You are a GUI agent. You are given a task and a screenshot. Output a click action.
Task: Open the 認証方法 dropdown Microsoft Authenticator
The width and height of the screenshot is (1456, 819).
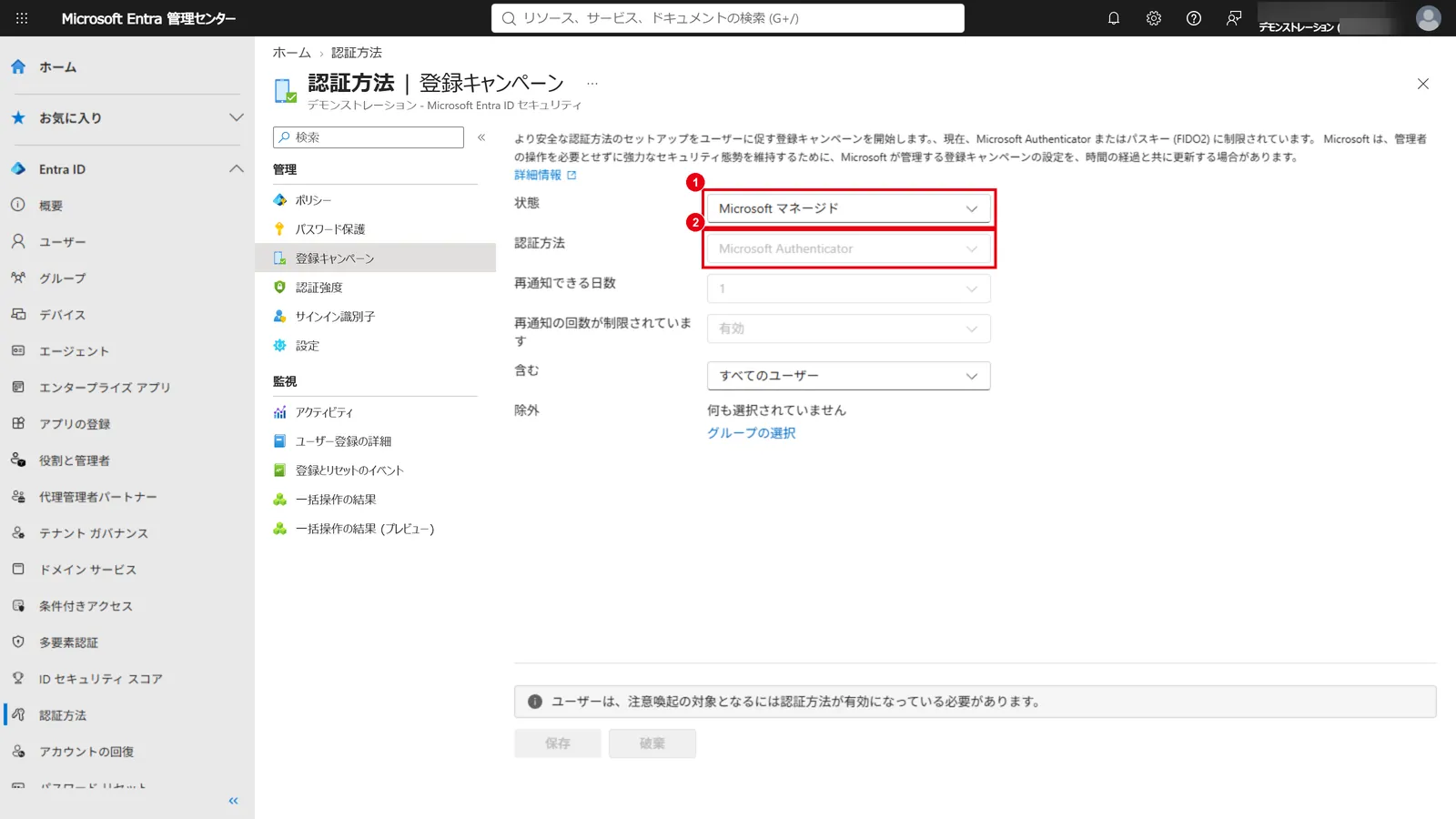(849, 248)
